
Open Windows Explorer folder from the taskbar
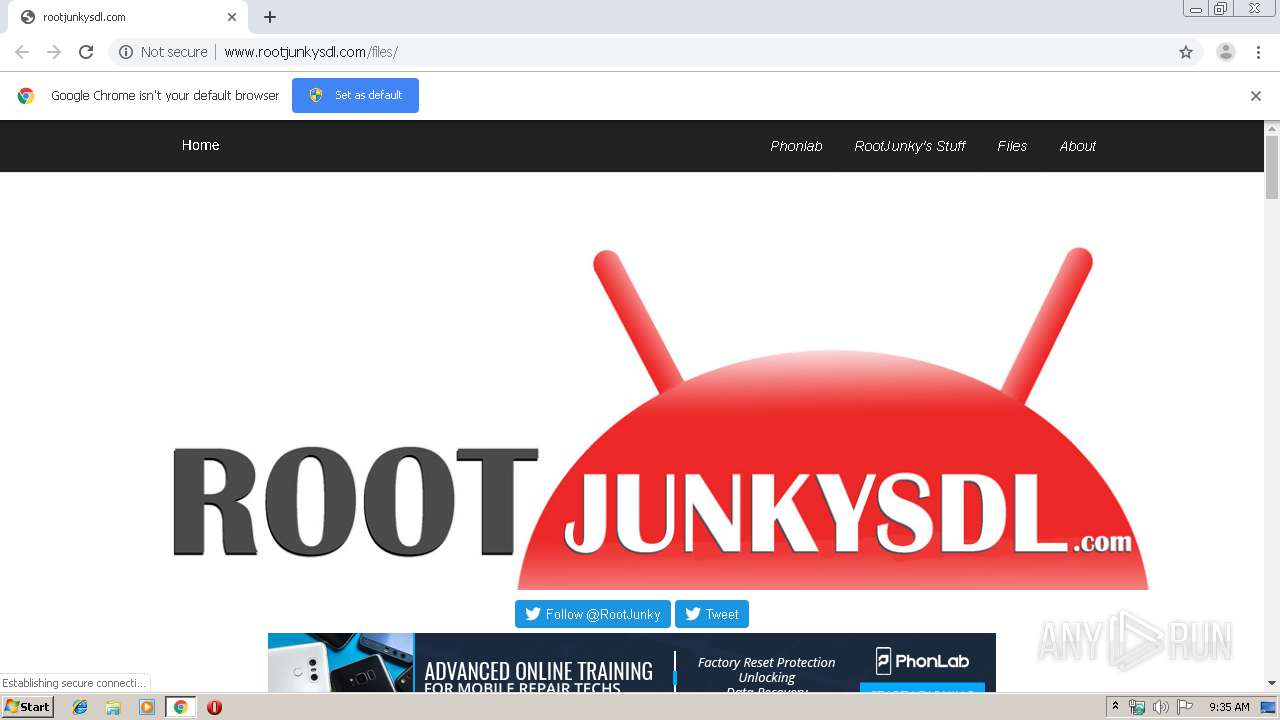[x=113, y=707]
